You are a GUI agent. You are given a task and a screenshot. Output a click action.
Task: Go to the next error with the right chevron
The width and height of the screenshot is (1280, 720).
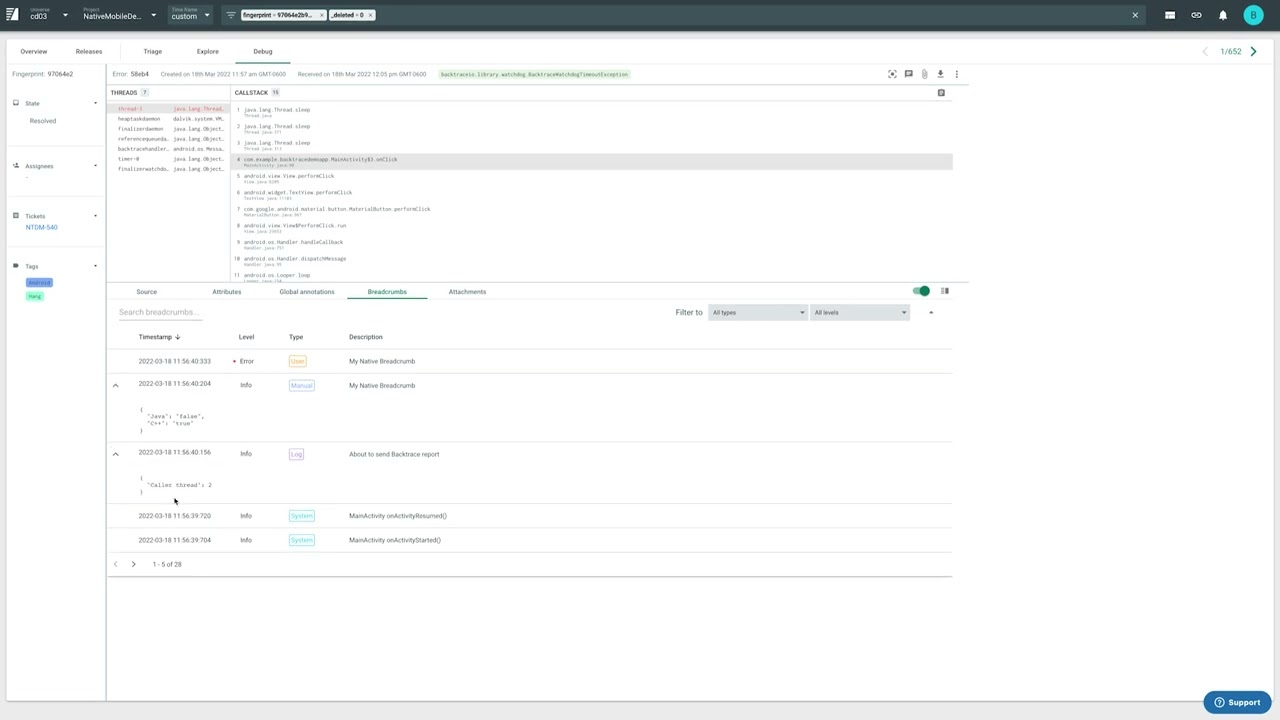1253,51
